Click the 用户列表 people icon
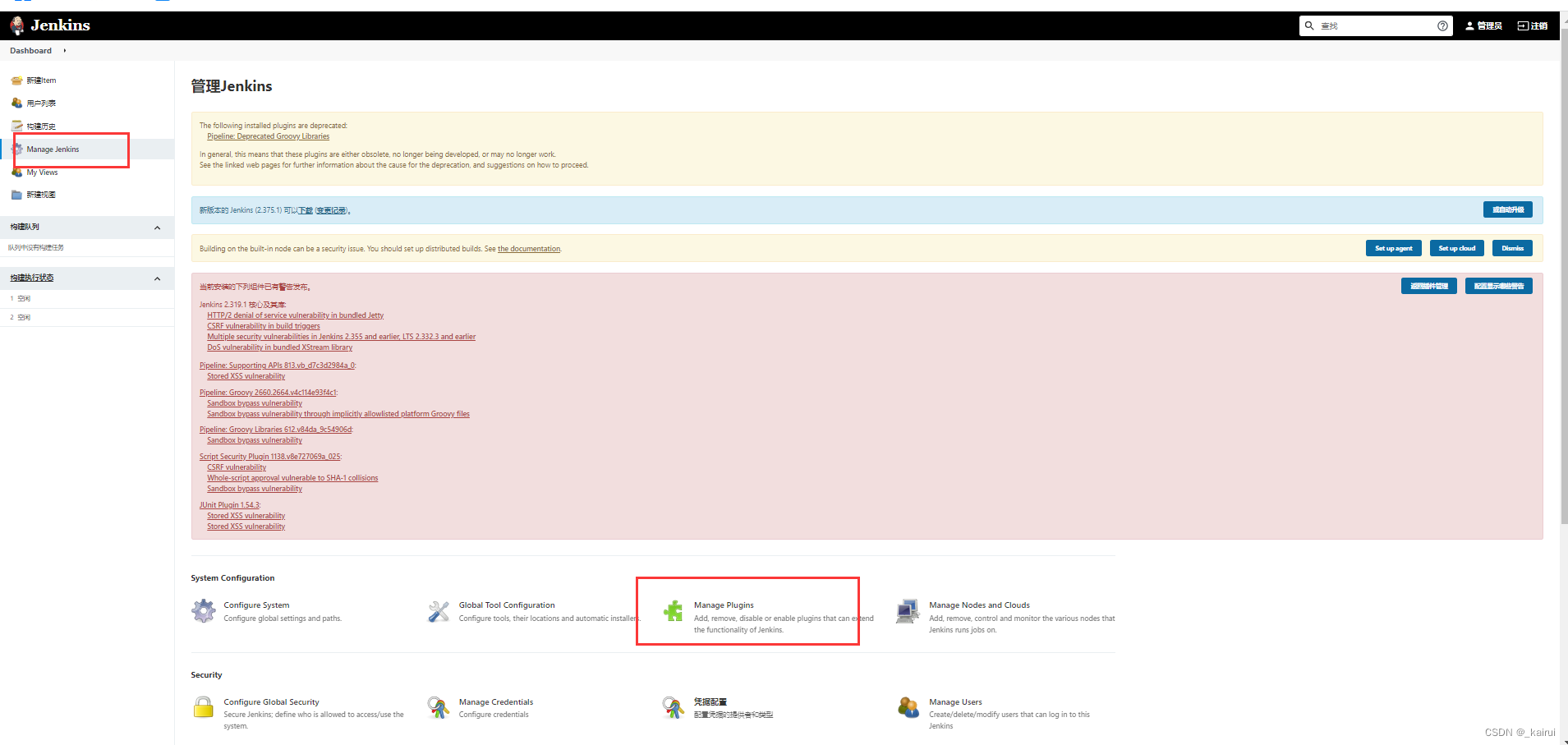Screen dimensions: 1568x745 [x=16, y=103]
